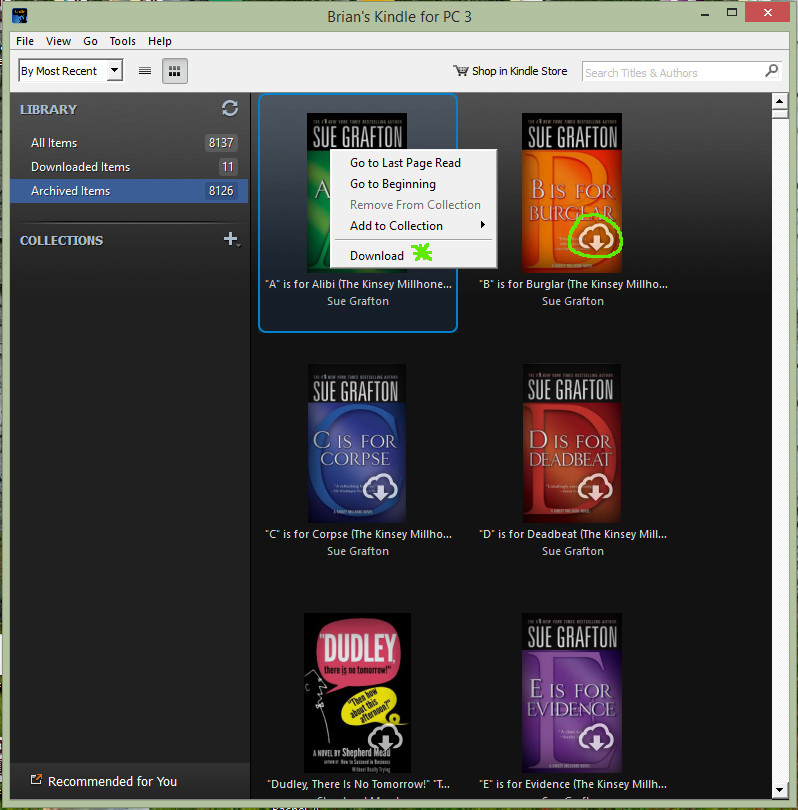Select the Dudley There Is No Tomorrow cover
798x810 pixels.
point(357,693)
